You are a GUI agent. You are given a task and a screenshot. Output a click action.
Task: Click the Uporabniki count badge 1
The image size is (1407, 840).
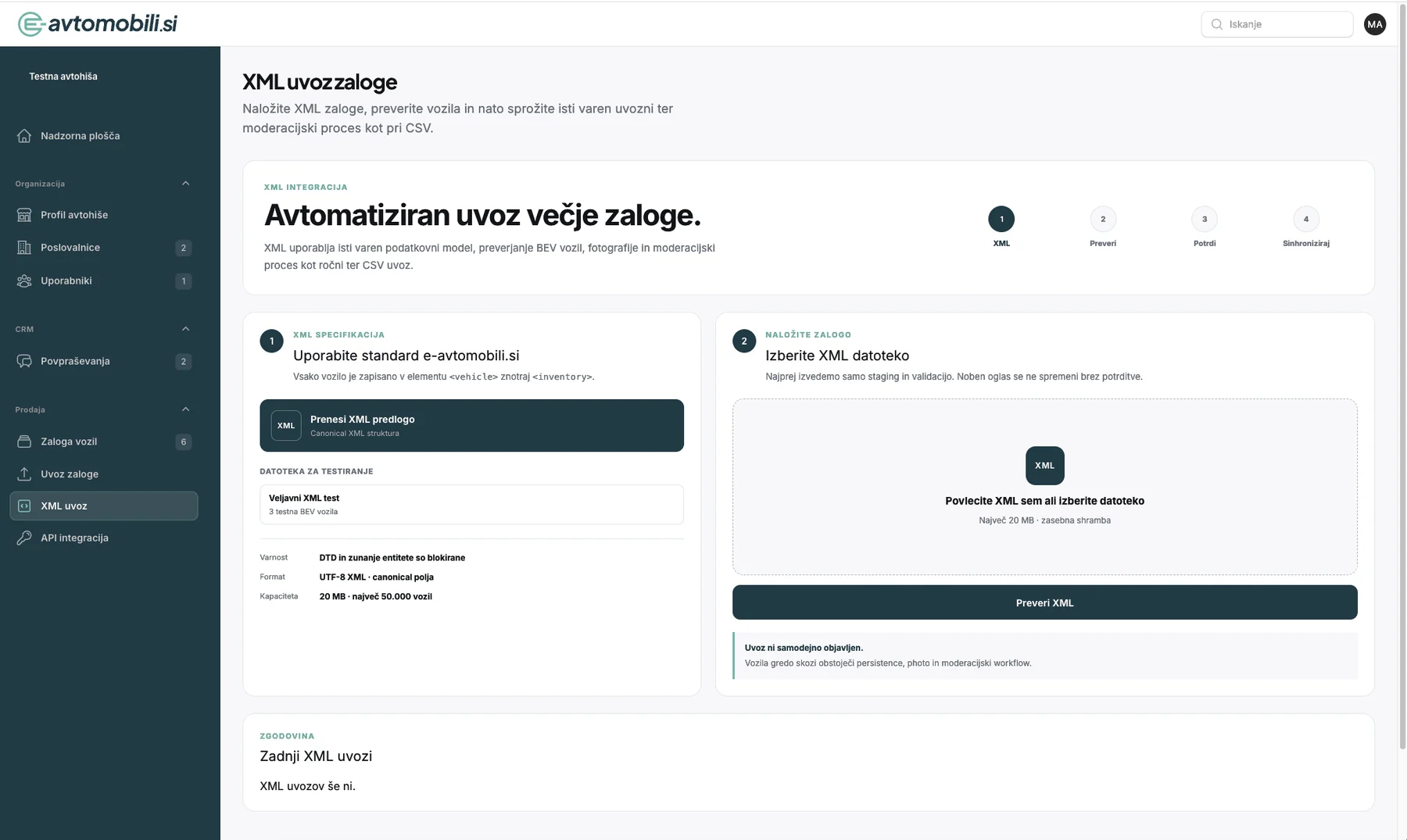pos(184,281)
